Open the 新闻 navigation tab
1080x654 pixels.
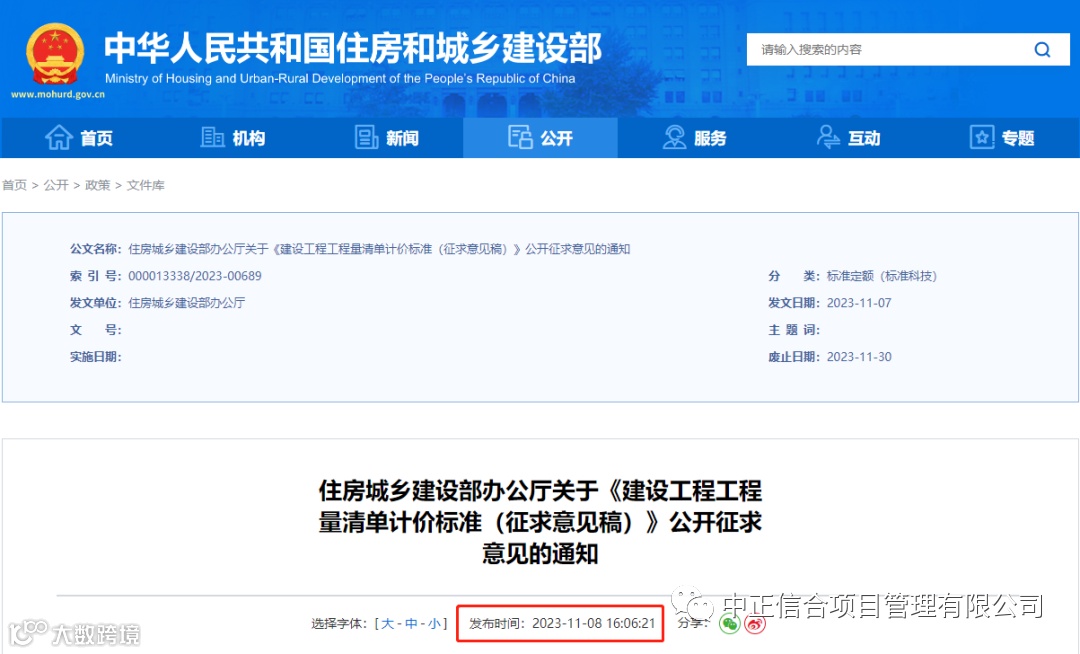(x=386, y=138)
